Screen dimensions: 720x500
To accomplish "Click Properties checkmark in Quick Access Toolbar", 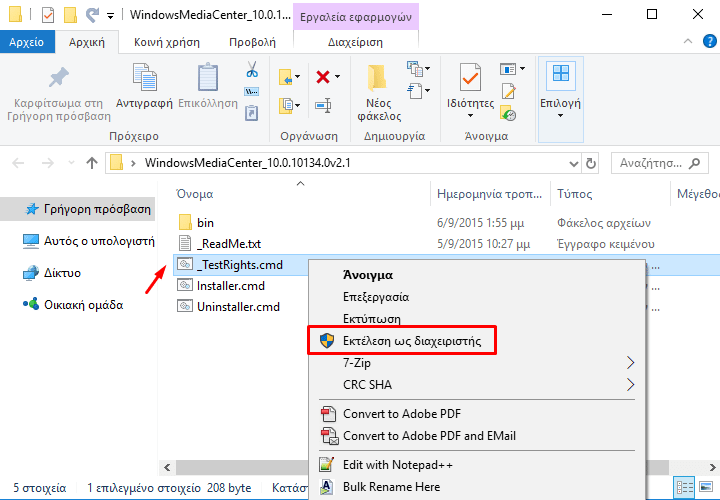I will [48, 15].
